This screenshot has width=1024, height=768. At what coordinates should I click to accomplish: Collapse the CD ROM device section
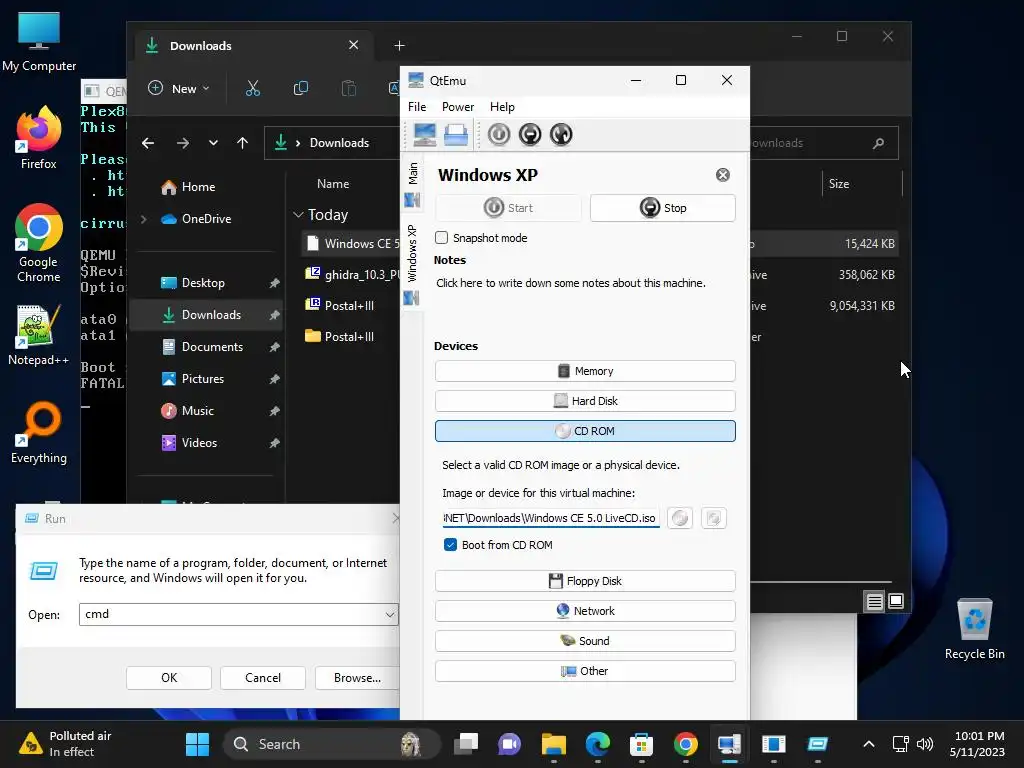pos(585,431)
